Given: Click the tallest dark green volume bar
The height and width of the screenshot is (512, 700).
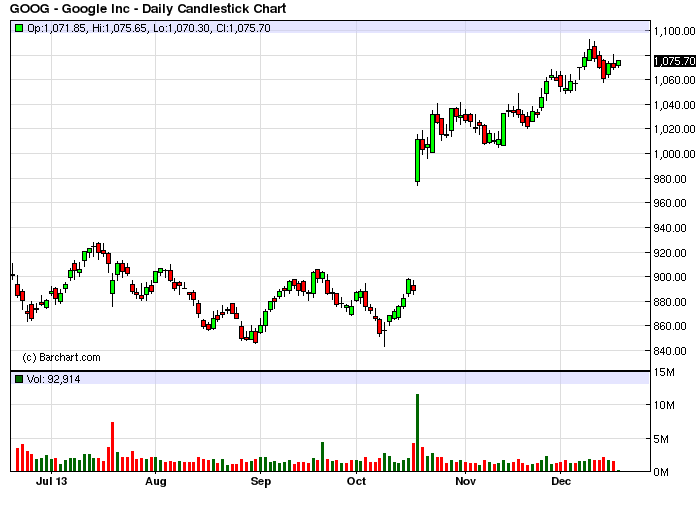Looking at the screenshot, I should point(417,433).
